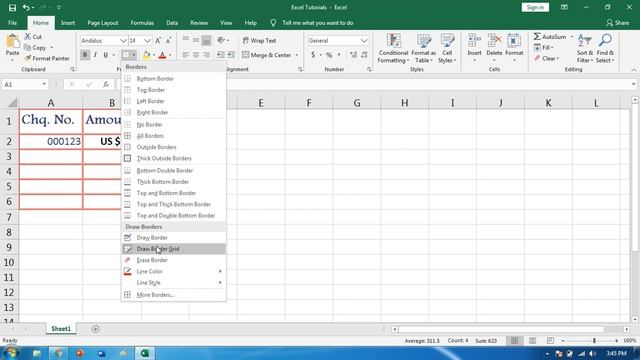Select Erase Border option
This screenshot has width=640, height=360.
[x=174, y=260]
